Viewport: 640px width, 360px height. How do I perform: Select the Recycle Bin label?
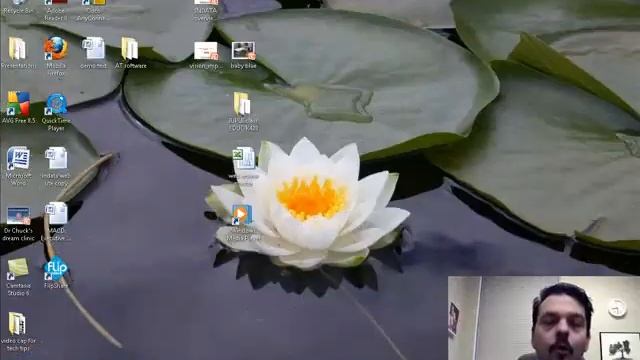coord(18,11)
